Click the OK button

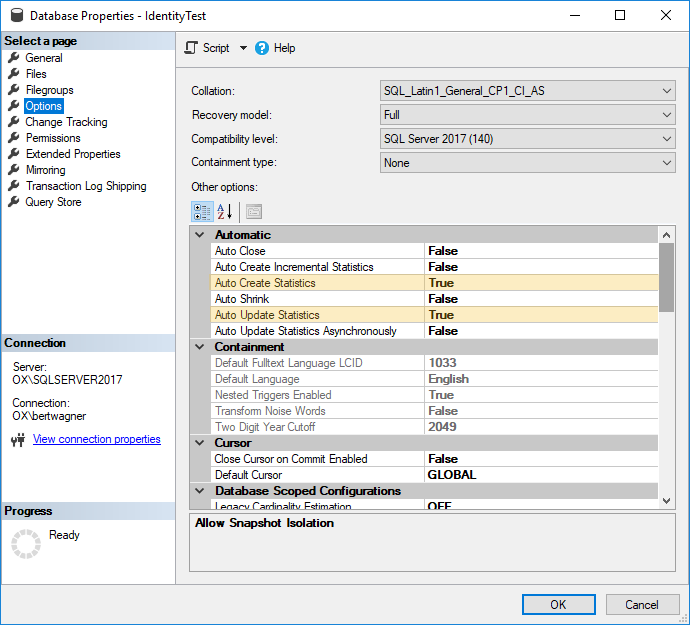click(x=558, y=604)
